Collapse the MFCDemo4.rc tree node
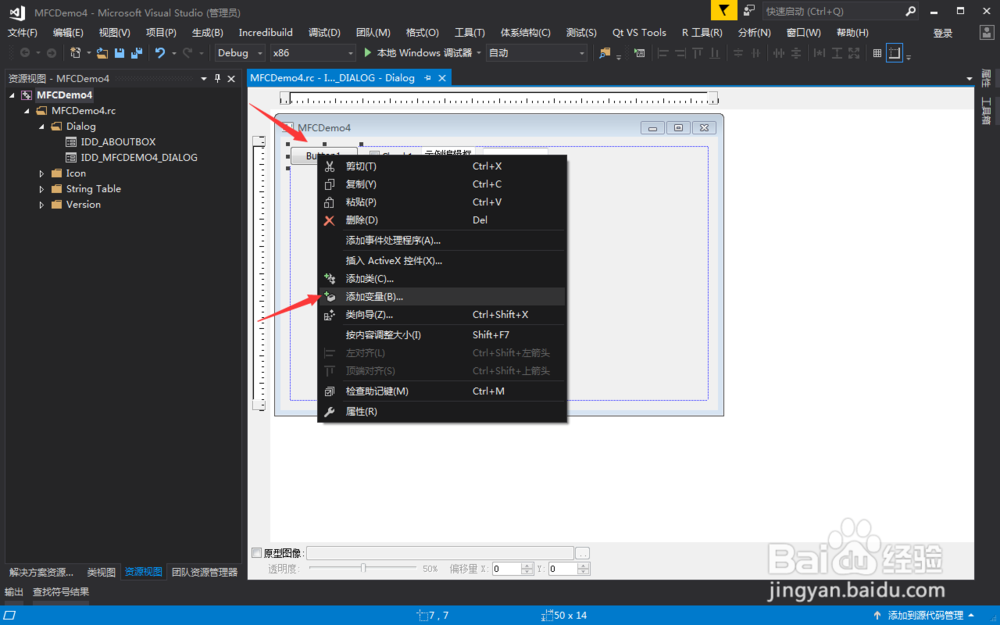Image resolution: width=1000 pixels, height=625 pixels. point(27,111)
